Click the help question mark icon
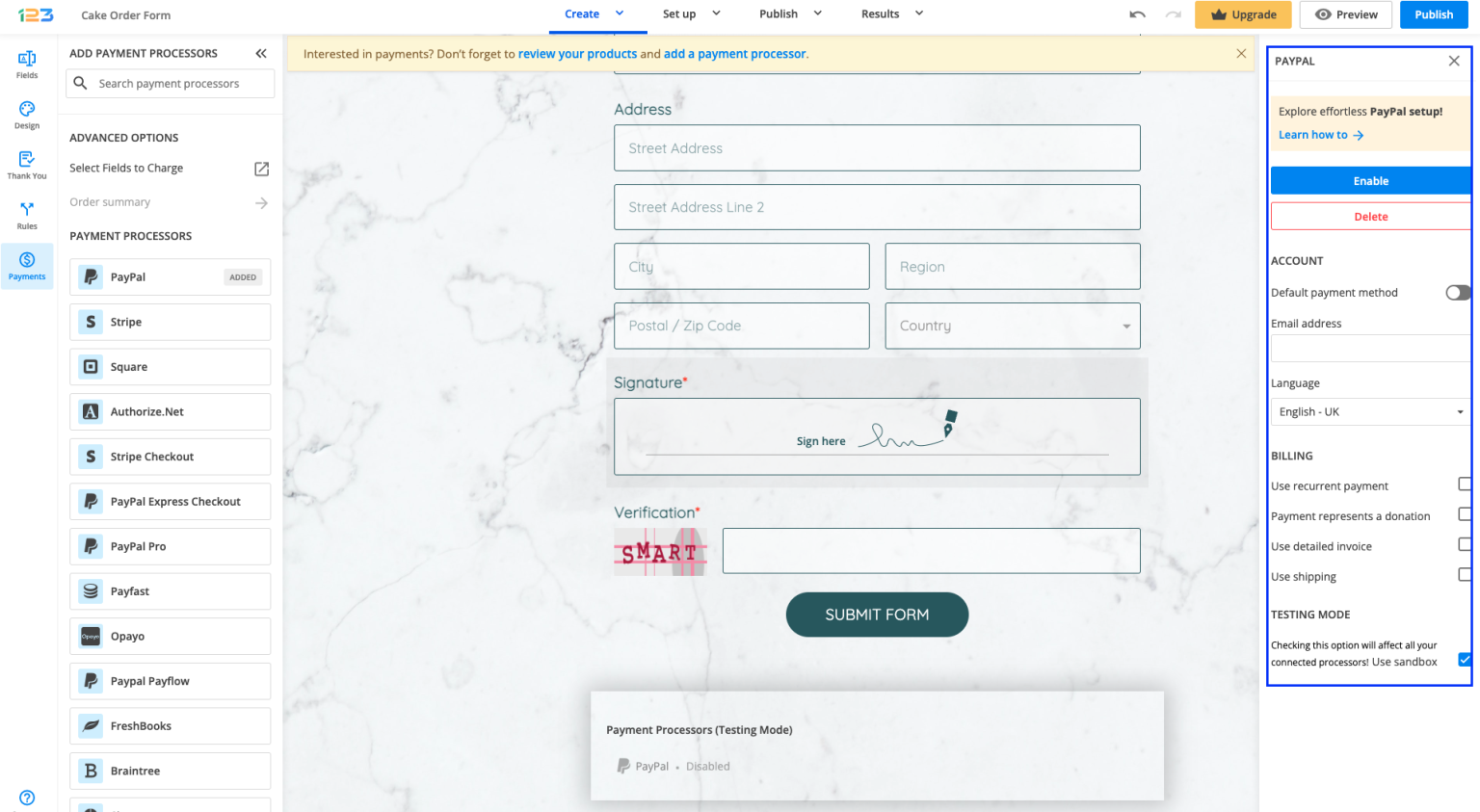 (27, 798)
